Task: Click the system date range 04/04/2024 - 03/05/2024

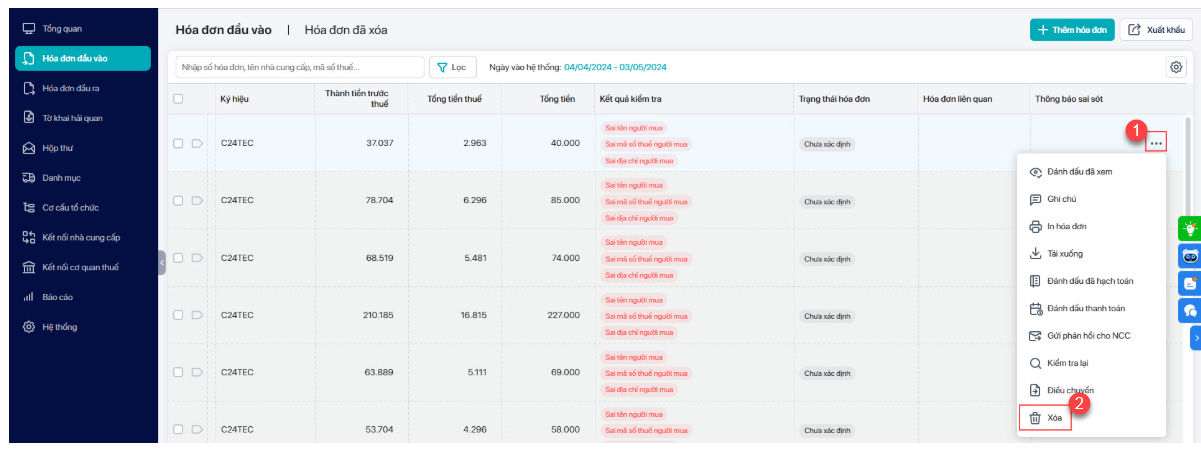Action: [x=615, y=67]
